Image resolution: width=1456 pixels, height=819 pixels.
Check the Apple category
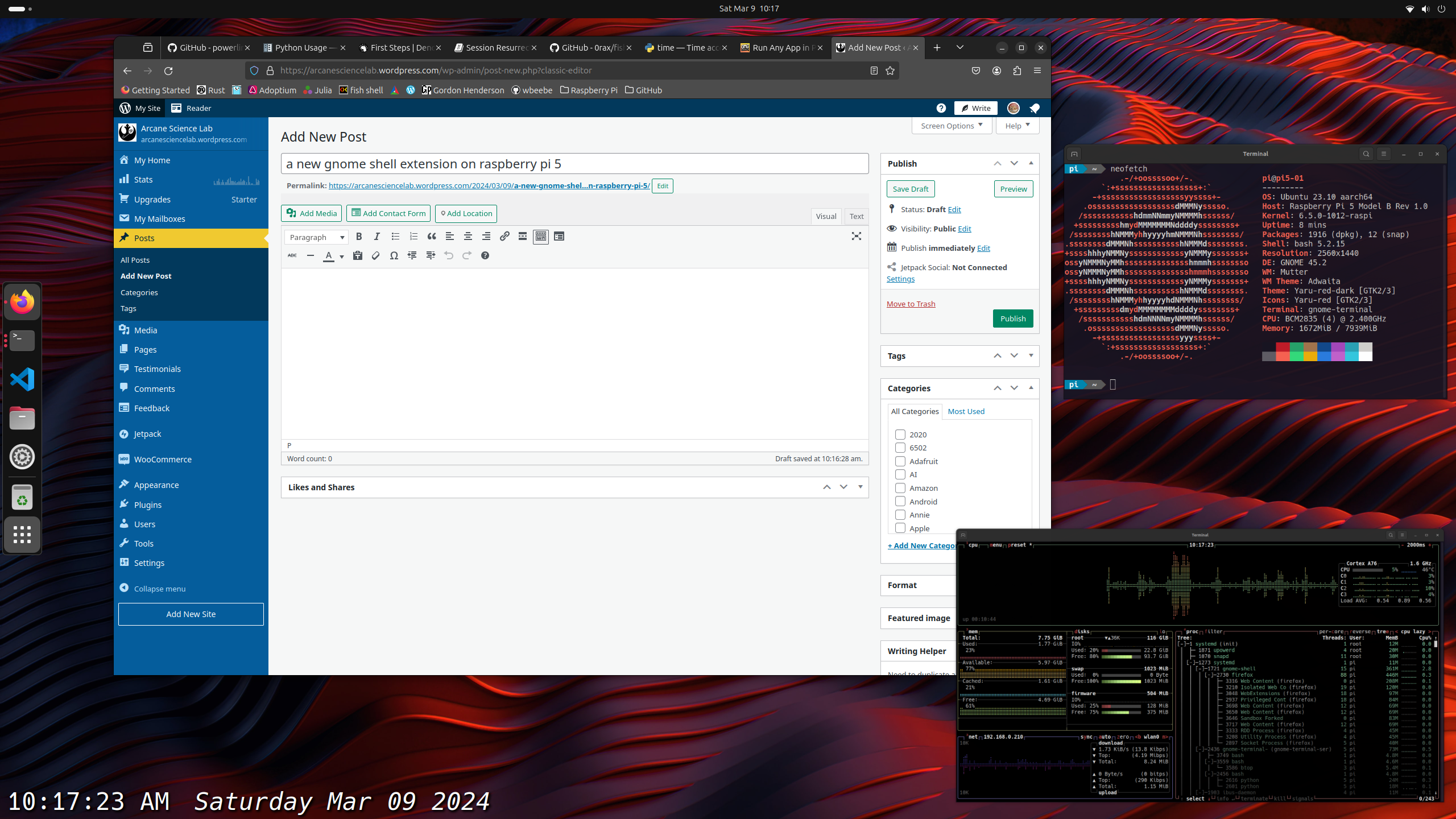pyautogui.click(x=900, y=528)
